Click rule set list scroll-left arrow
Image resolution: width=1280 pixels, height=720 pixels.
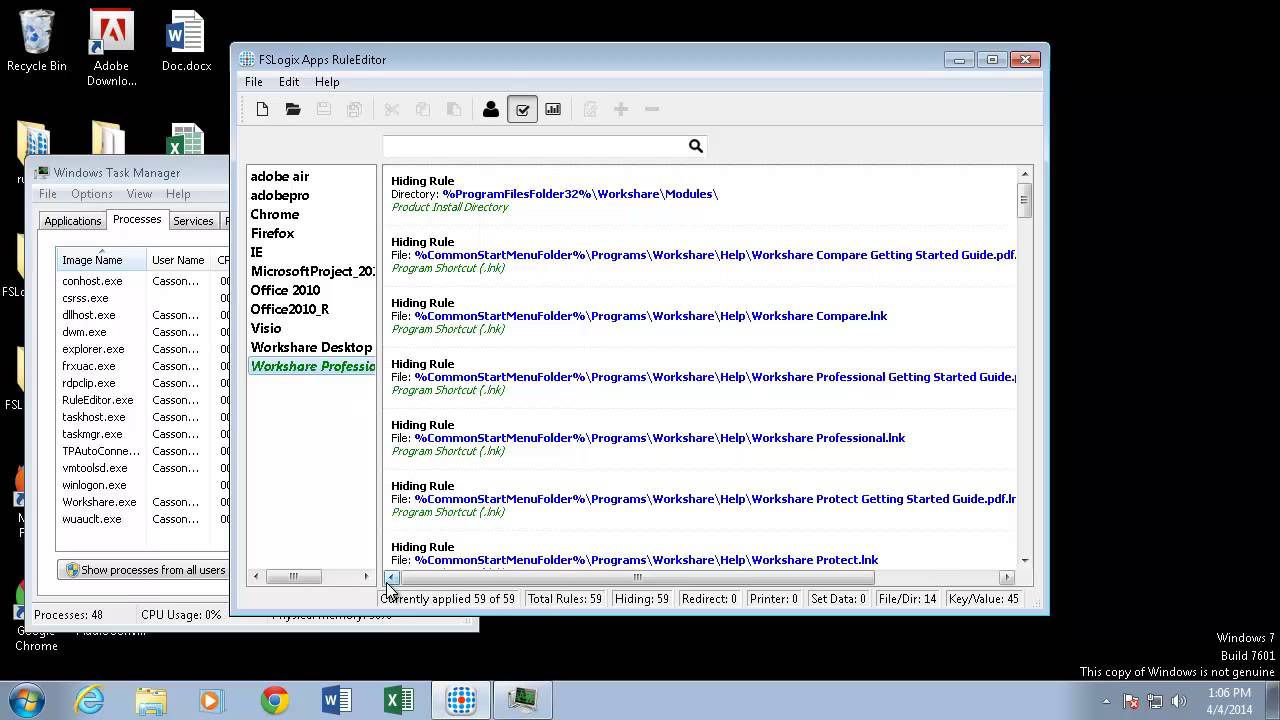point(256,576)
